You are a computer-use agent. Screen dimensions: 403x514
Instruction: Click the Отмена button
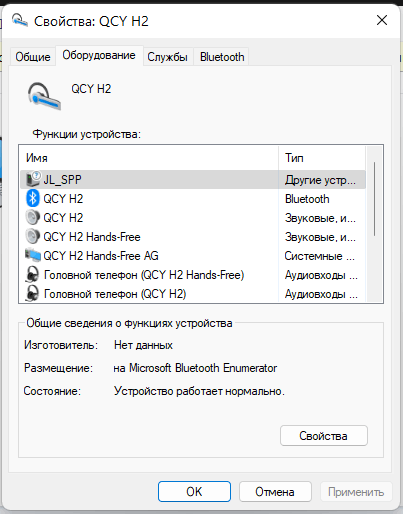(x=275, y=491)
